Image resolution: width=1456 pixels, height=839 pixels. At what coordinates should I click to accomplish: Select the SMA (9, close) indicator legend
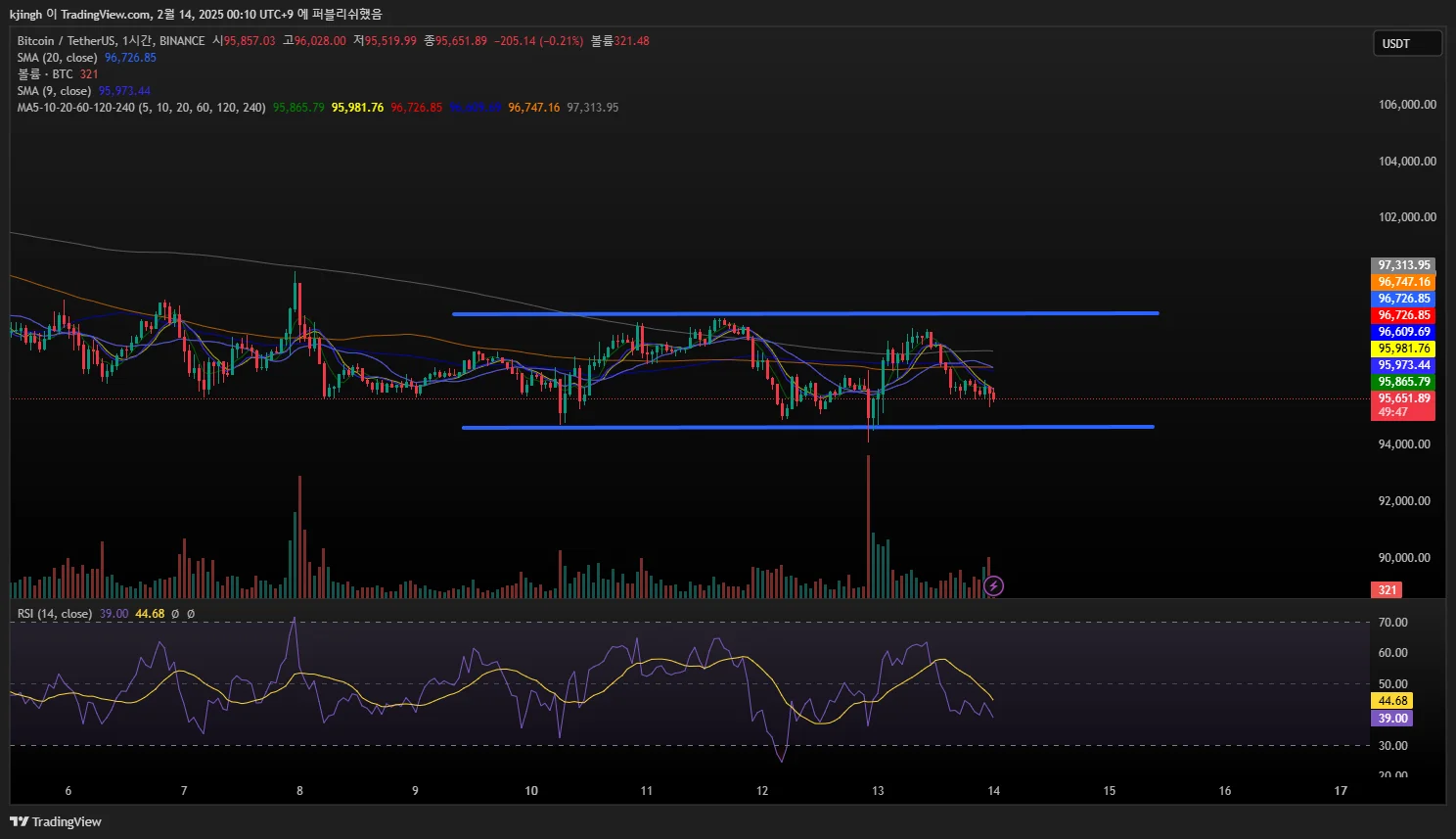click(x=54, y=91)
